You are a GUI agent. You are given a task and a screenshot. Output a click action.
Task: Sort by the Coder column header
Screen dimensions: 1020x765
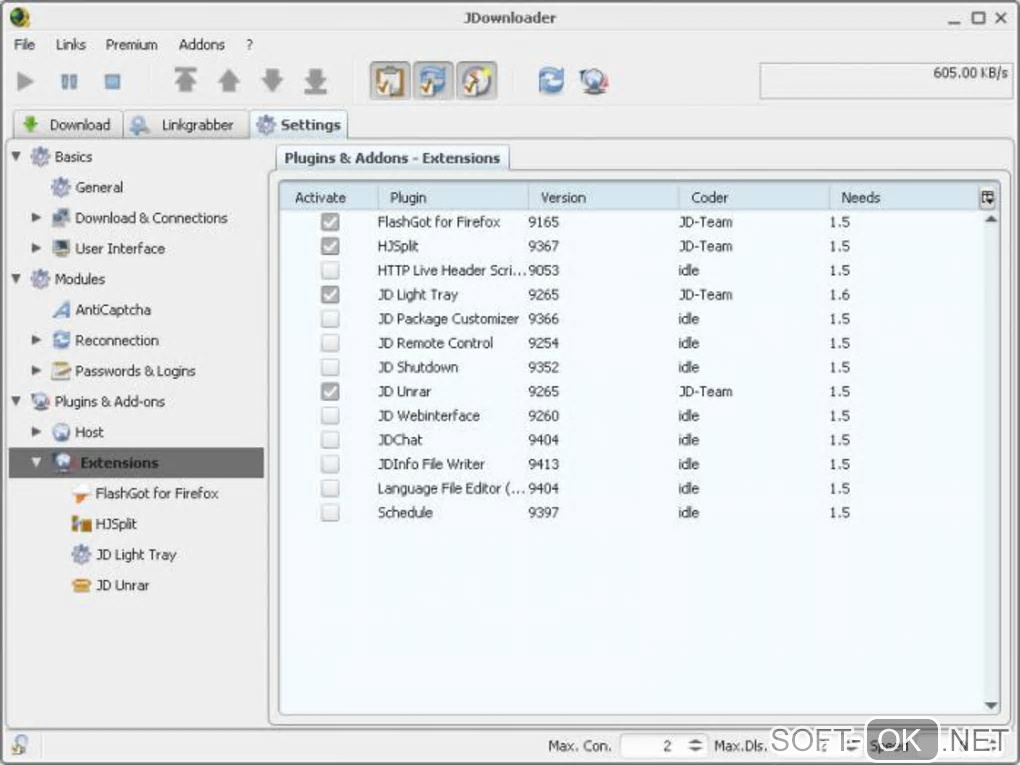coord(754,198)
